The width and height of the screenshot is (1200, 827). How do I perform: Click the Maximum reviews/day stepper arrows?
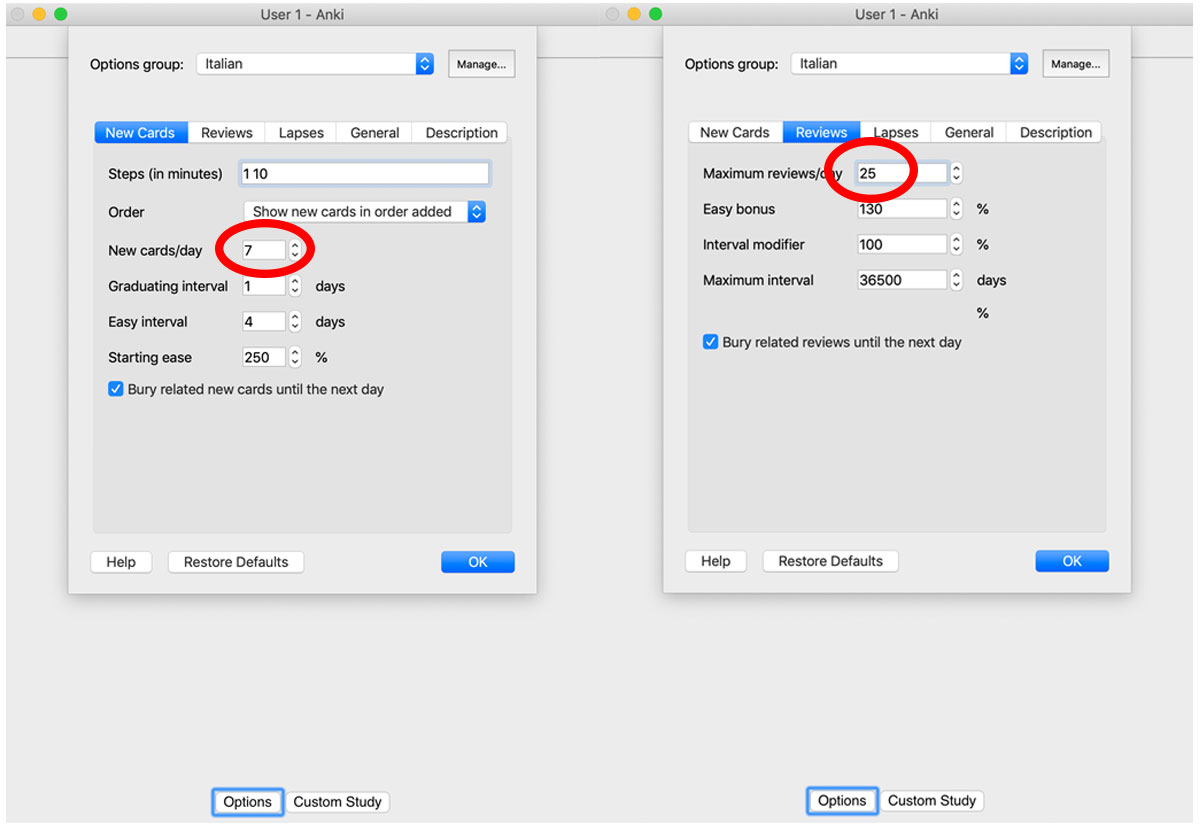tap(957, 173)
